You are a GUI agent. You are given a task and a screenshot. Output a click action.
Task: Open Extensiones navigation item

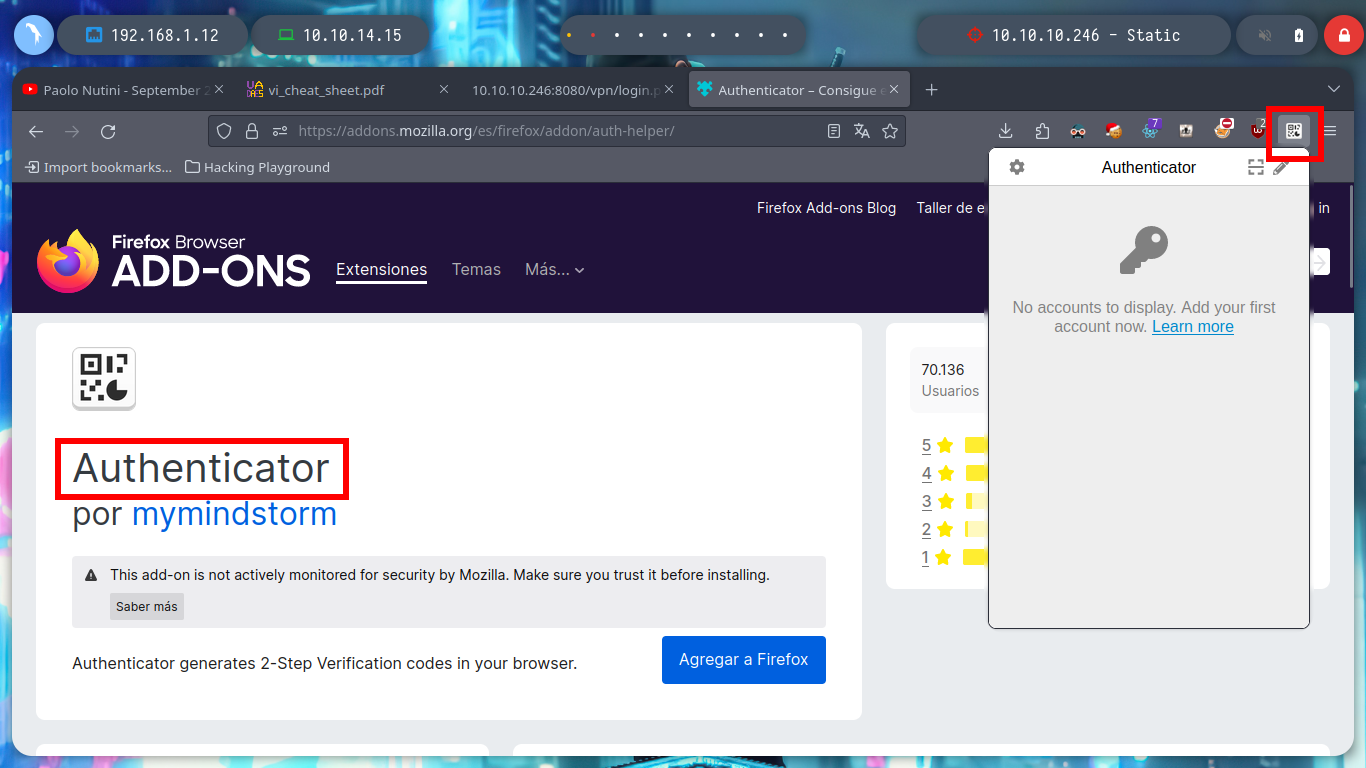381,269
